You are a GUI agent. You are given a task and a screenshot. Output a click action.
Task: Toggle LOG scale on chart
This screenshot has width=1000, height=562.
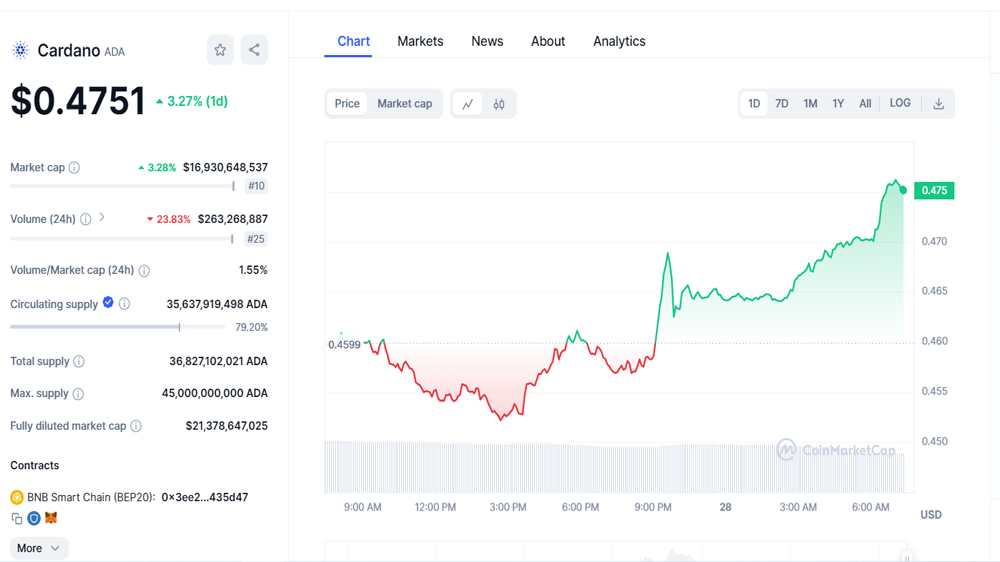click(x=900, y=103)
